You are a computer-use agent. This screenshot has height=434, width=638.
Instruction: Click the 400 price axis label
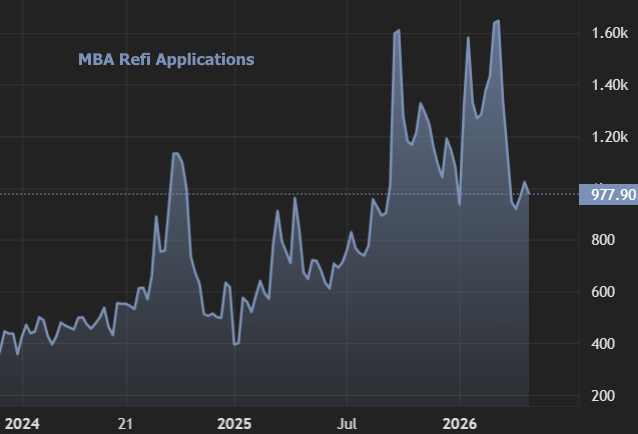[x=602, y=344]
